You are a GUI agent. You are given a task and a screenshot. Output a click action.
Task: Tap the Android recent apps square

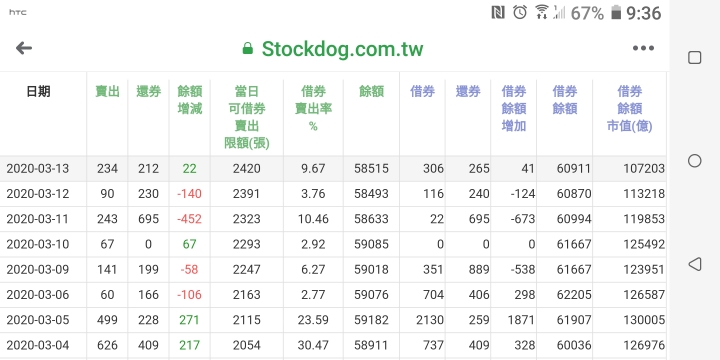pyautogui.click(x=694, y=57)
